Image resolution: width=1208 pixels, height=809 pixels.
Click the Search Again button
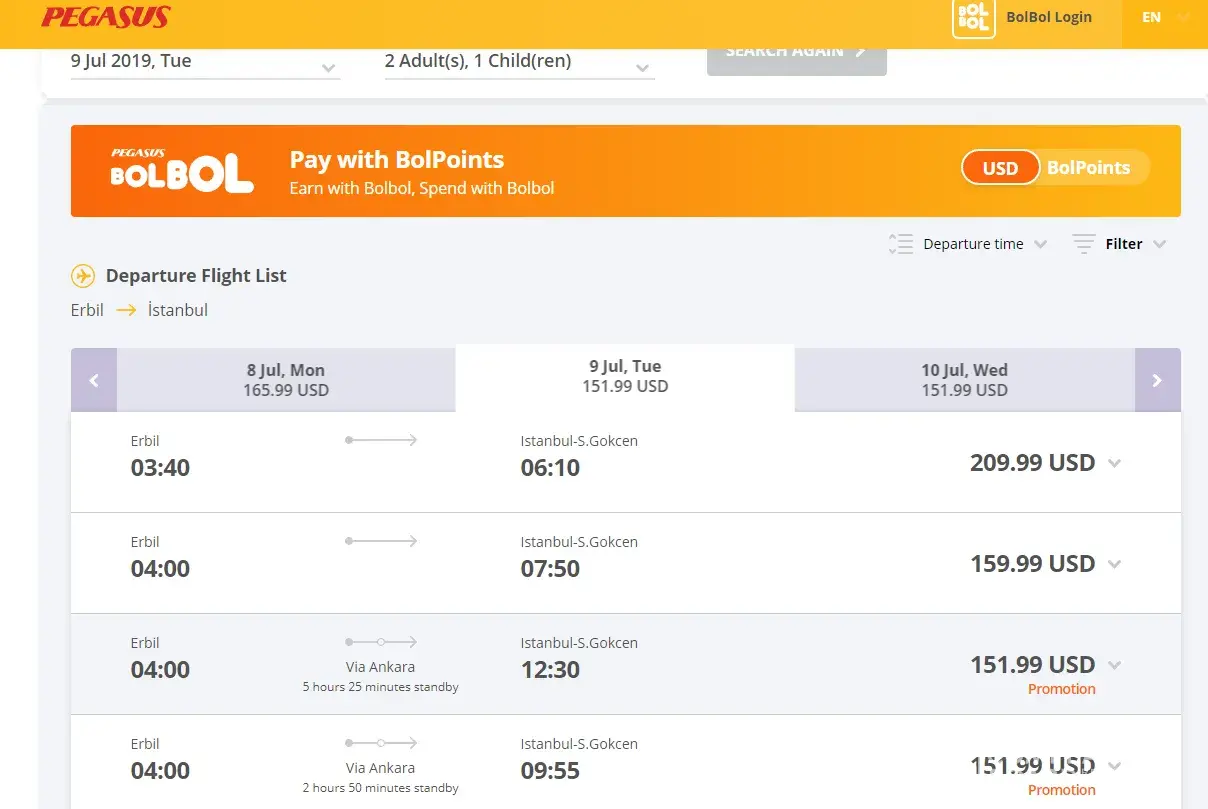pyautogui.click(x=796, y=54)
